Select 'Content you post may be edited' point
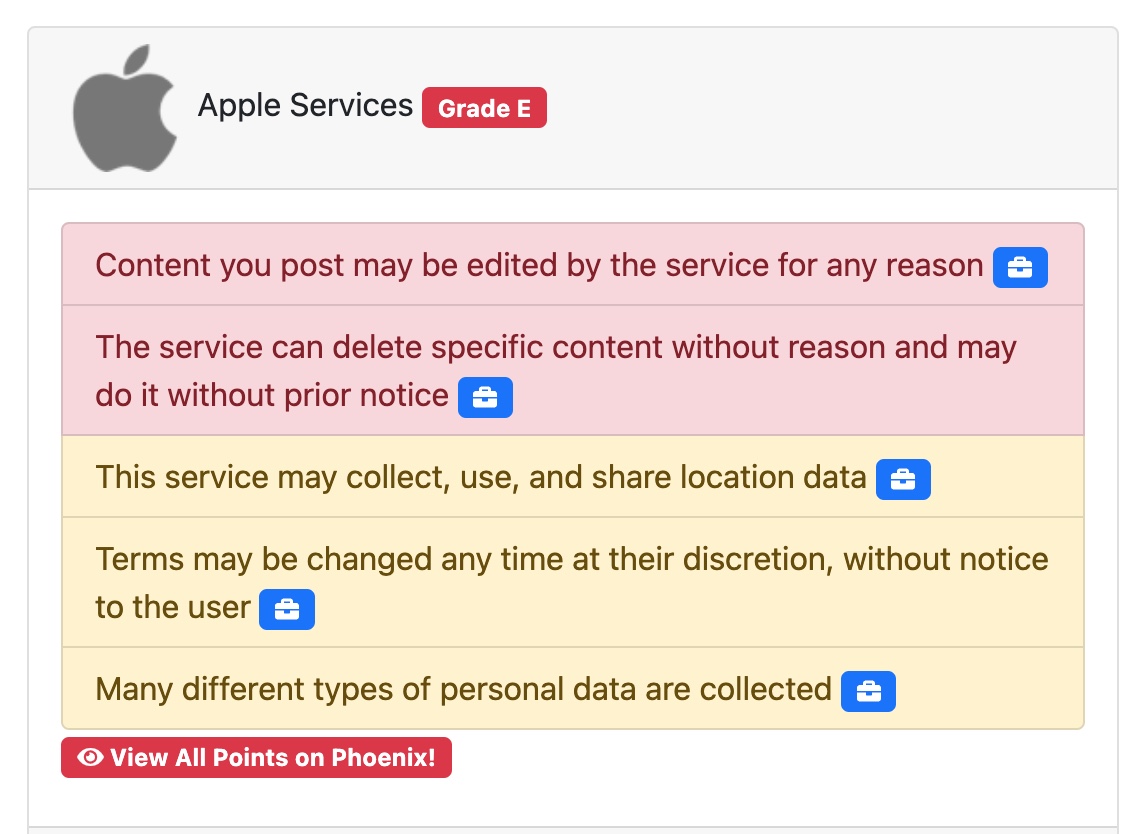This screenshot has height=834, width=1146. 539,266
